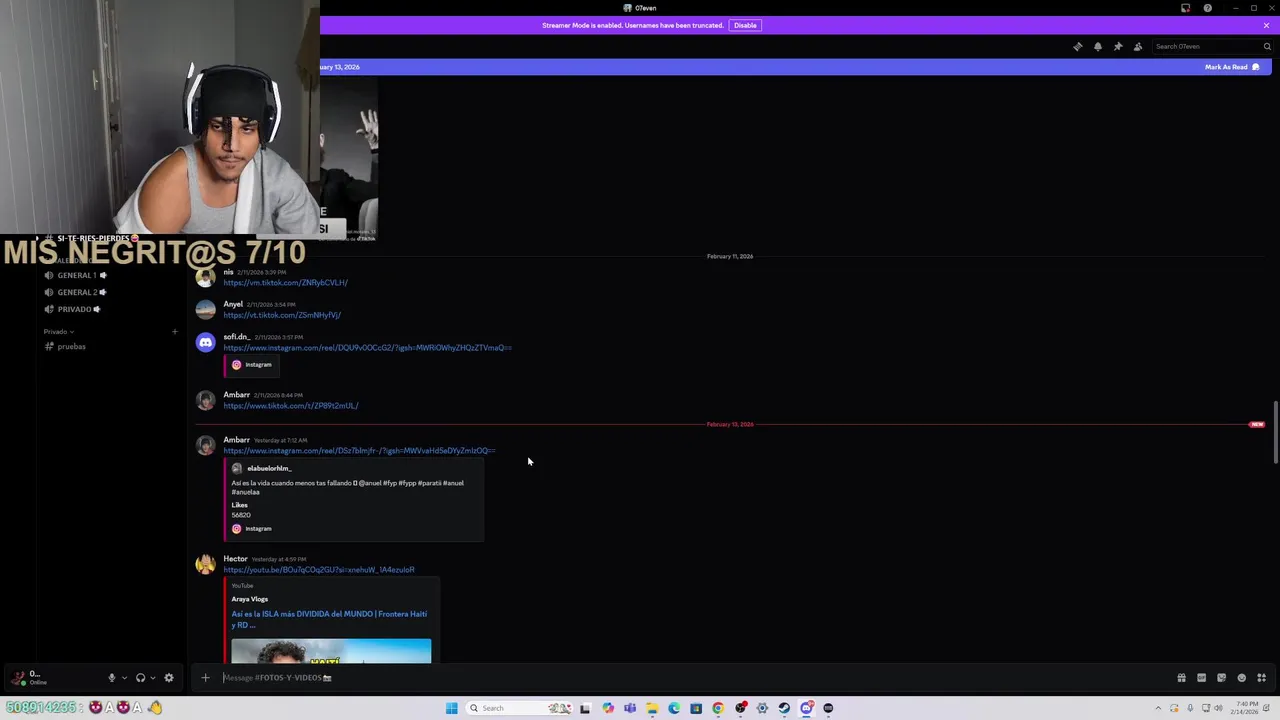This screenshot has width=1280, height=720.
Task: Click Hector's avatar
Action: coord(205,564)
